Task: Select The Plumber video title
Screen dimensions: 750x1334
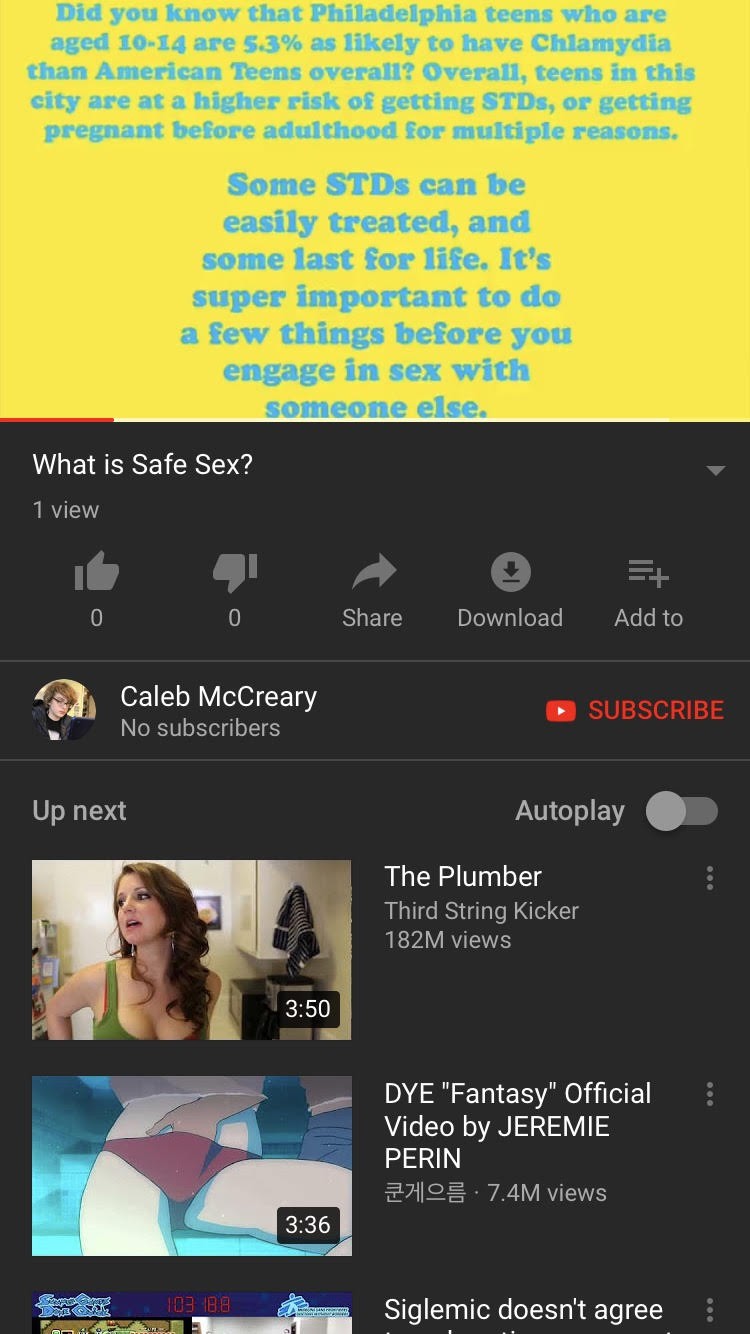Action: (x=463, y=877)
